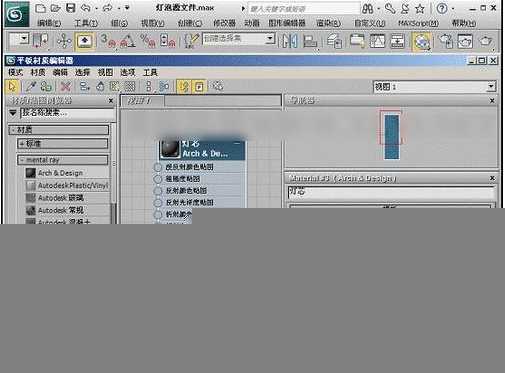Screen dimensions: 505x373
Task: Toggle the Graphite ribbon icon
Action: pyautogui.click(x=357, y=41)
